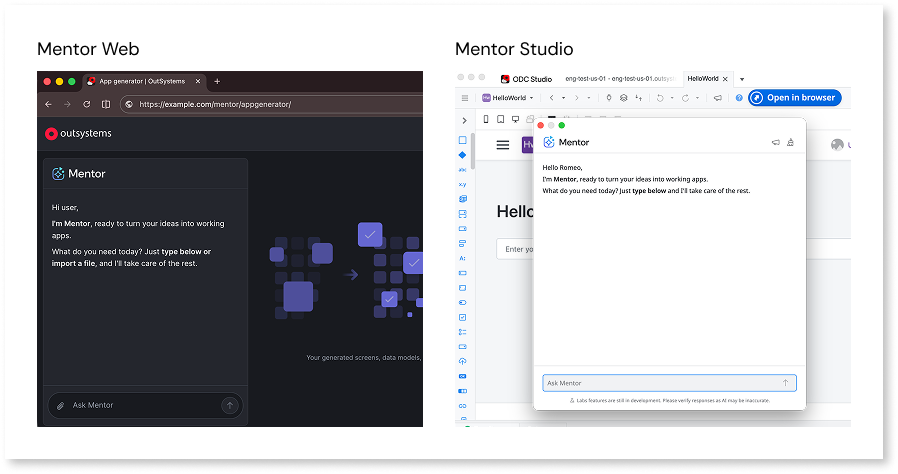The height and width of the screenshot is (474, 898).
Task: Switch to the ODC Studio tab
Action: tap(526, 79)
